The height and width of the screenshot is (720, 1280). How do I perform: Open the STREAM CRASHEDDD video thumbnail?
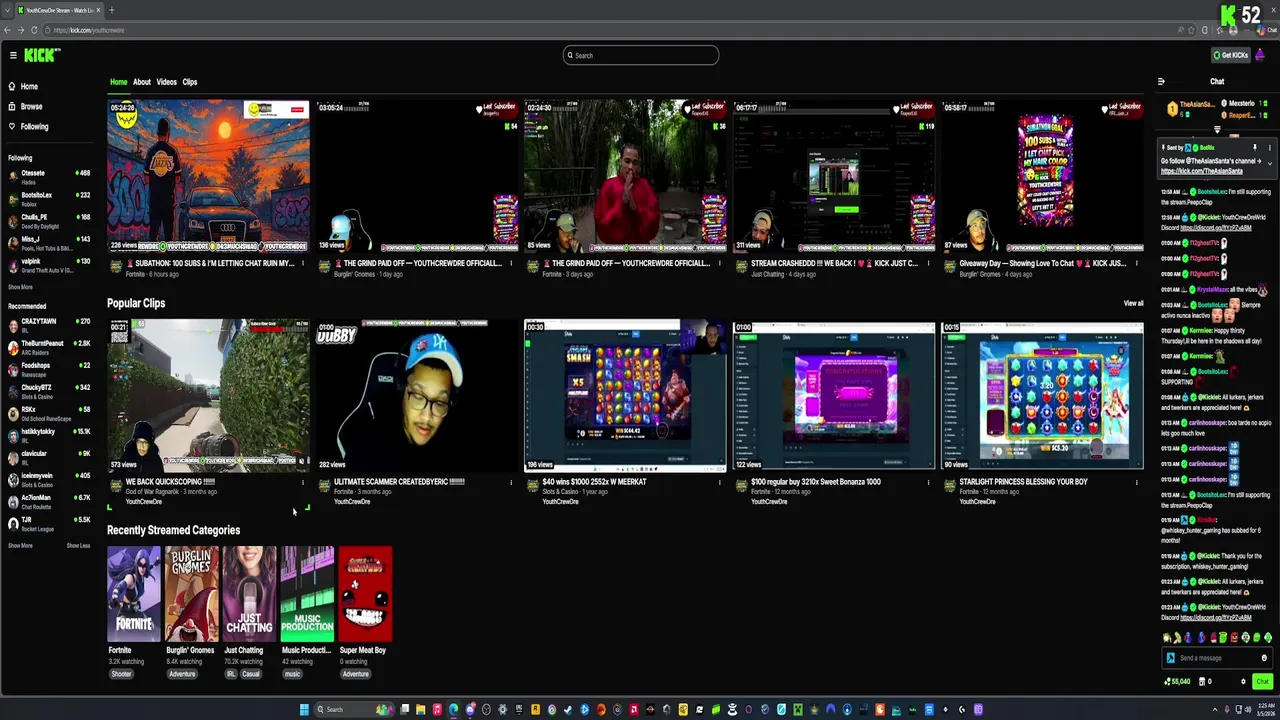[x=834, y=175]
